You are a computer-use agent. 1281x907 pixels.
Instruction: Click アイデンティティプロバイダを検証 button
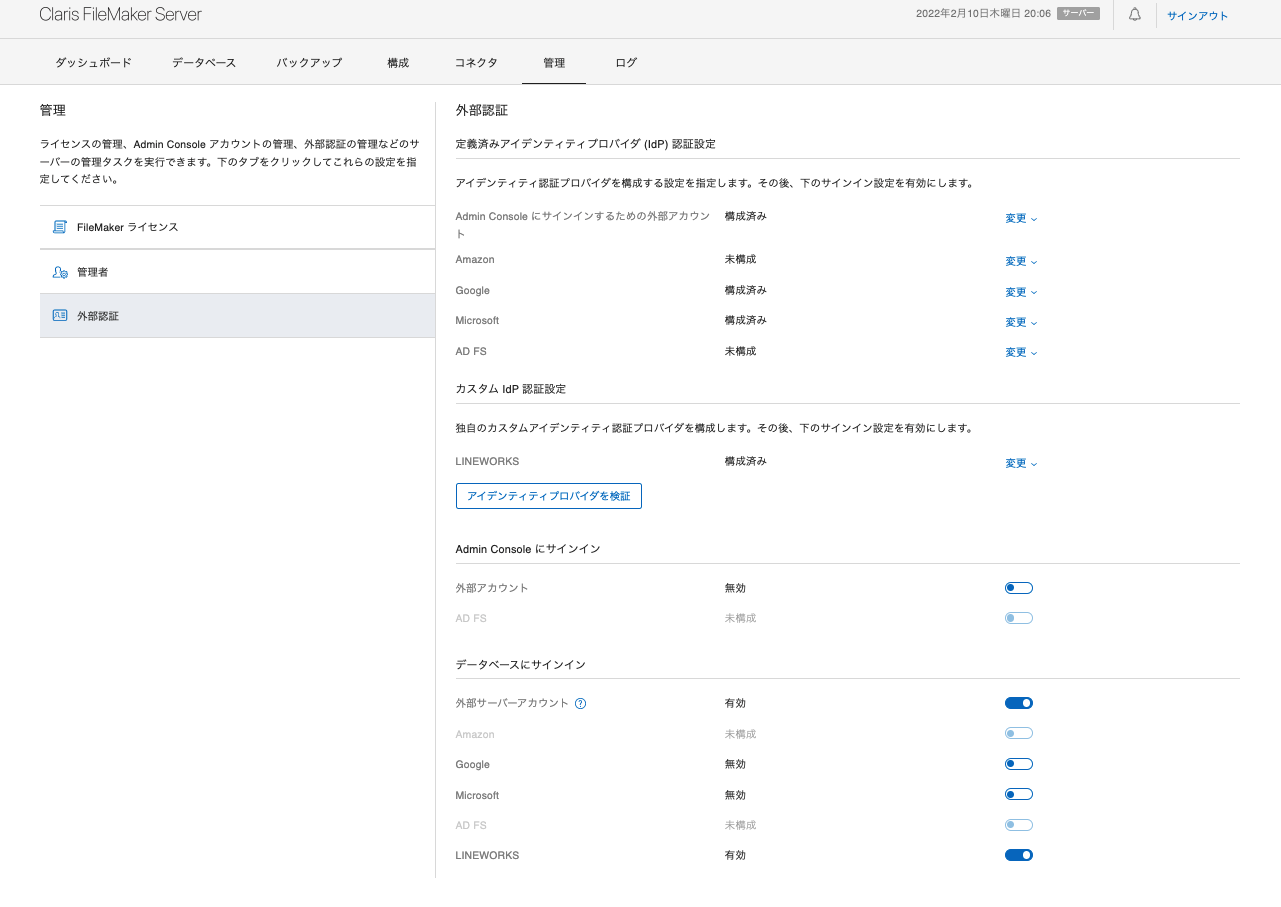[x=549, y=496]
